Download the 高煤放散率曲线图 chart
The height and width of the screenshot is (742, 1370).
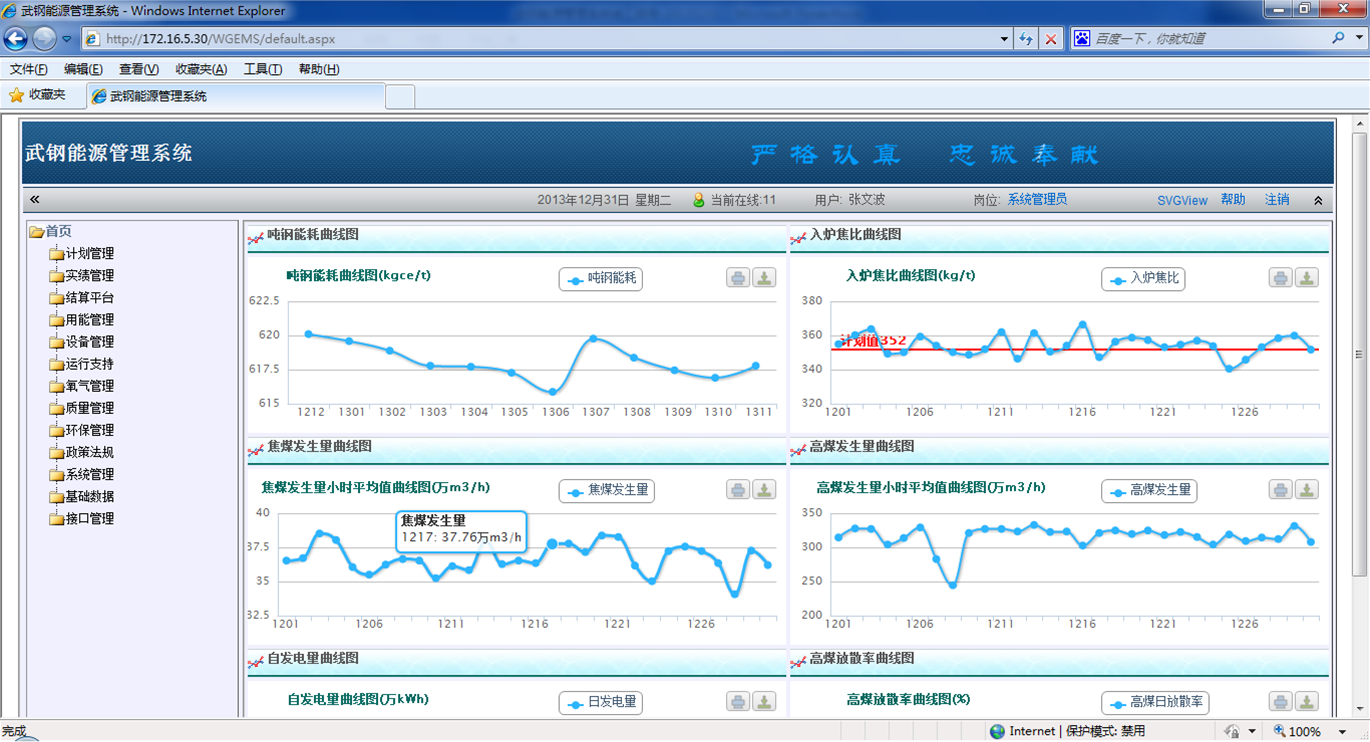click(1307, 702)
